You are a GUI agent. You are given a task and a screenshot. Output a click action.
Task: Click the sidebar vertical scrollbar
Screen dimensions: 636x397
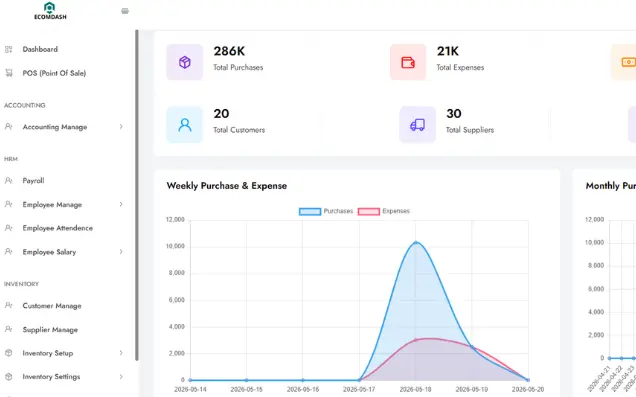click(137, 195)
